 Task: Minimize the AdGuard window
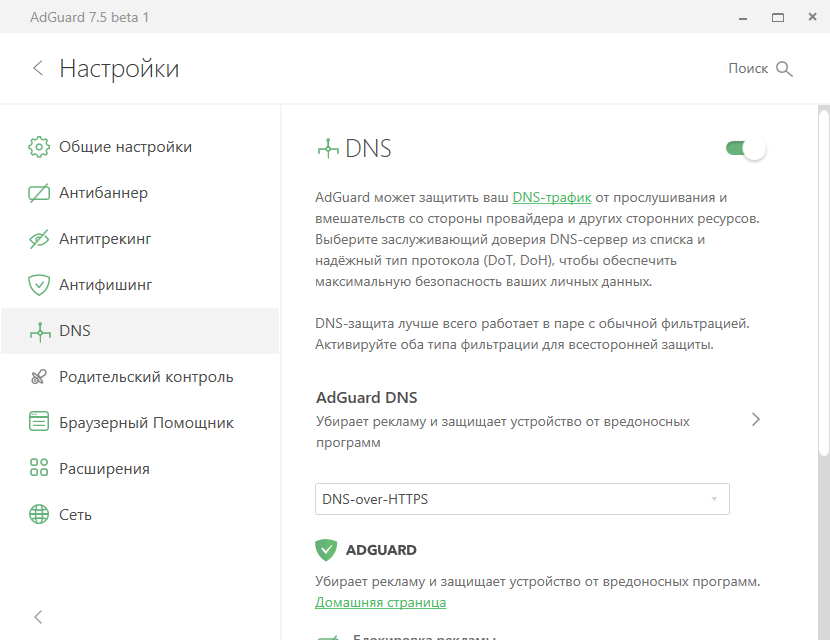point(743,17)
